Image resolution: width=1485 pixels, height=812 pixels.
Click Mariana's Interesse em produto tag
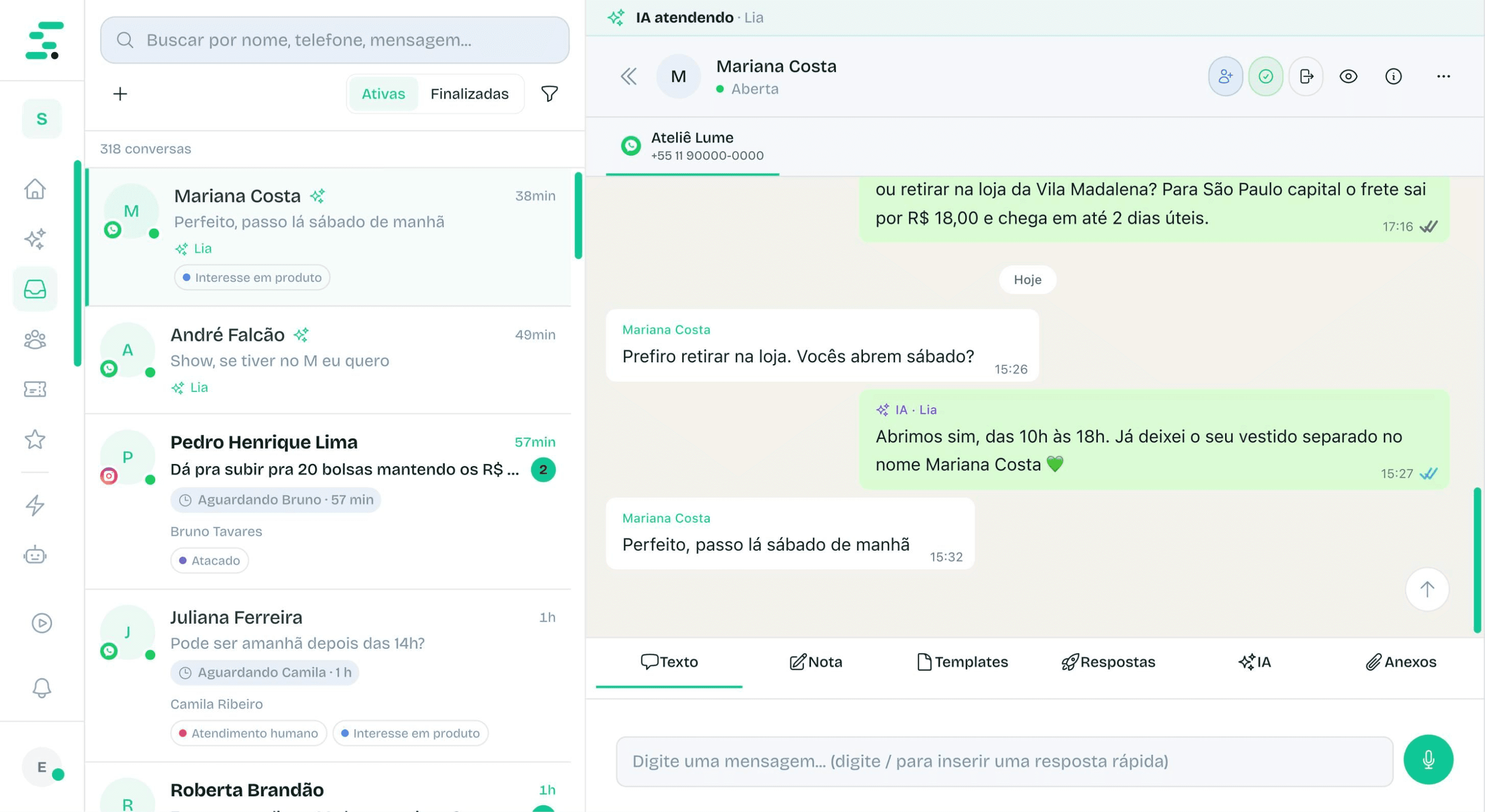252,277
